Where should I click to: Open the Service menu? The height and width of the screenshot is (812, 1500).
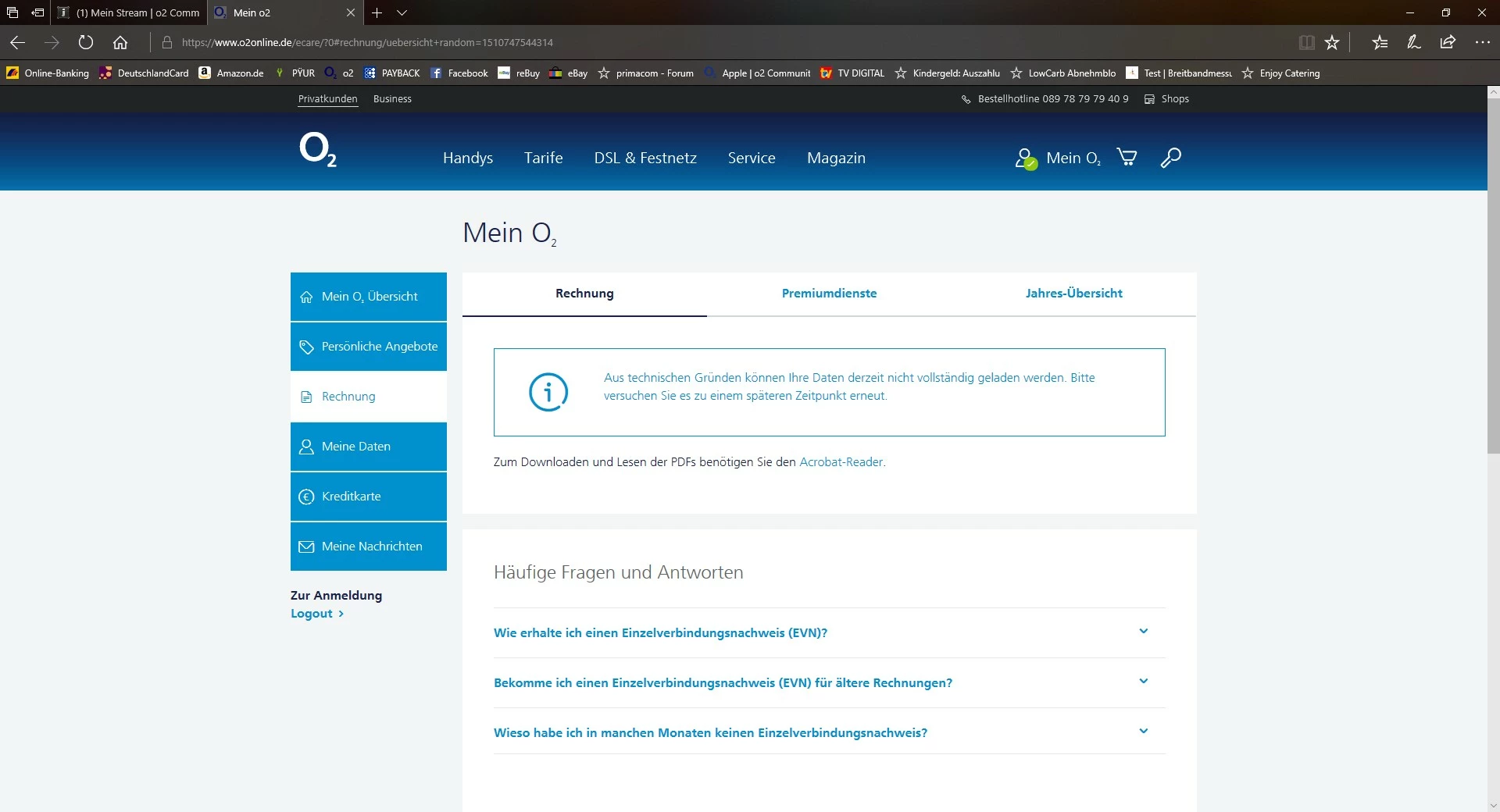tap(752, 158)
